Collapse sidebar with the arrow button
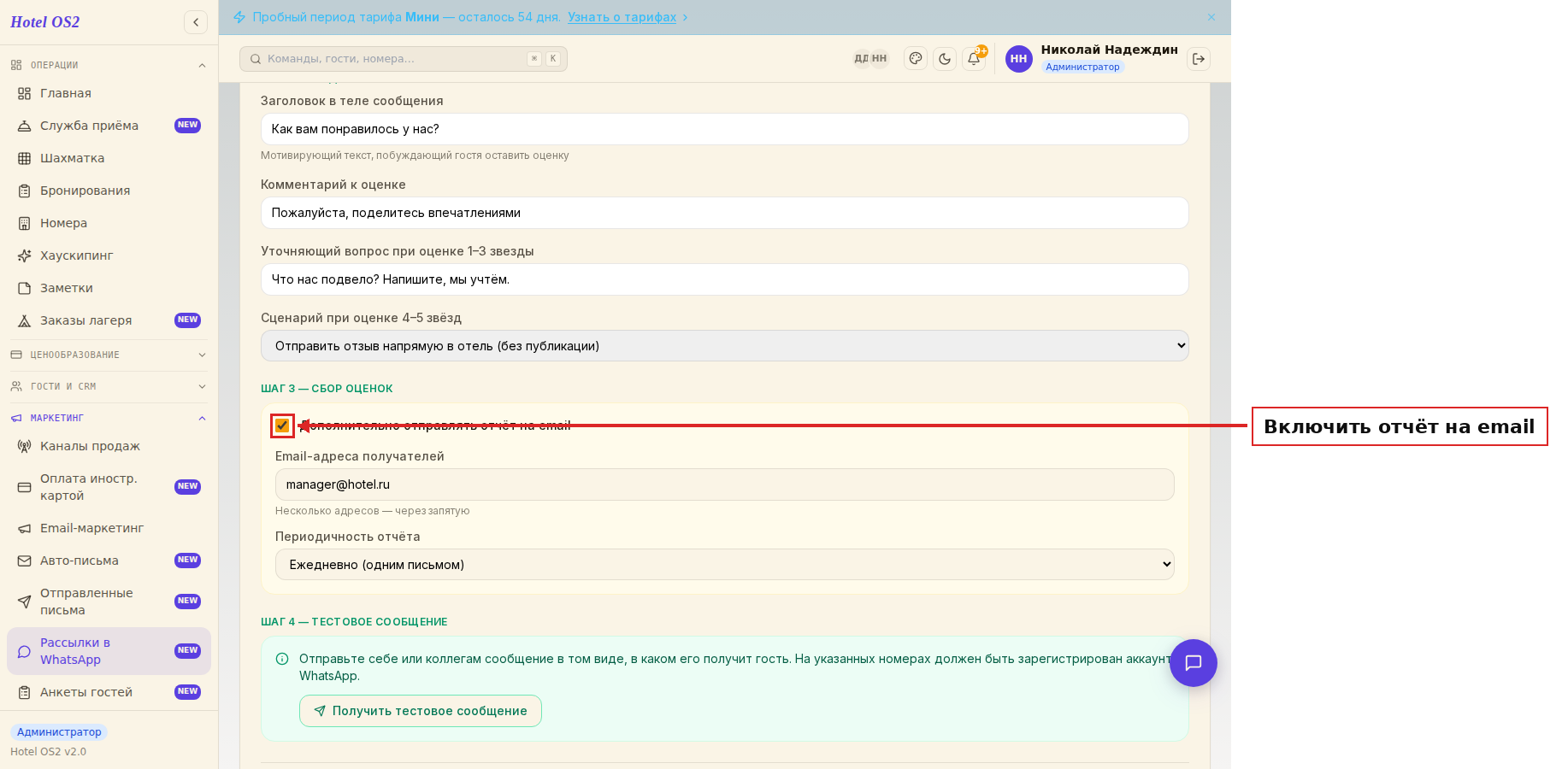The image size is (1568, 769). (x=196, y=22)
